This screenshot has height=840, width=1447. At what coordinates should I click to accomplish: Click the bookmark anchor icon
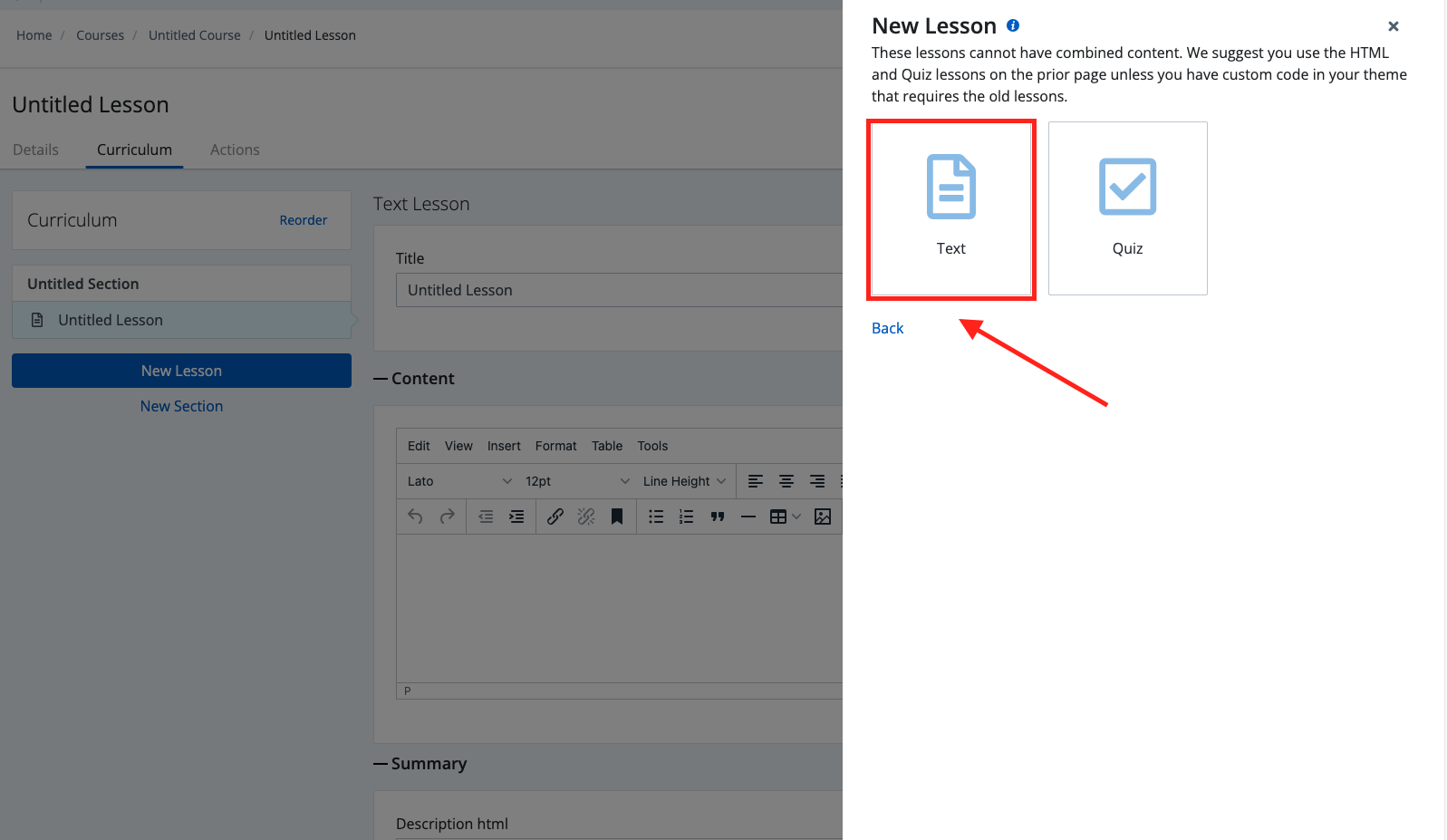coord(617,517)
